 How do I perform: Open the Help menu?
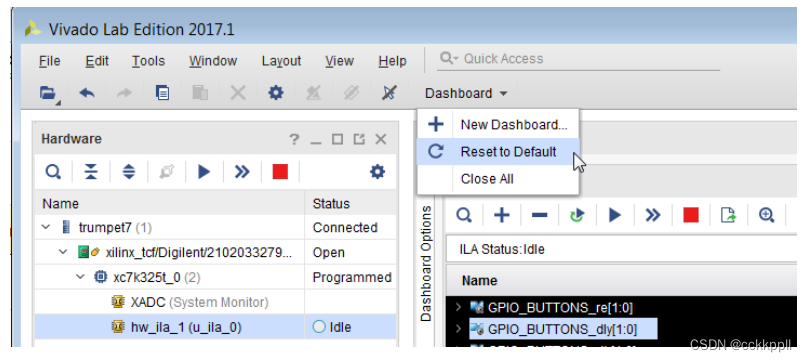(x=392, y=61)
